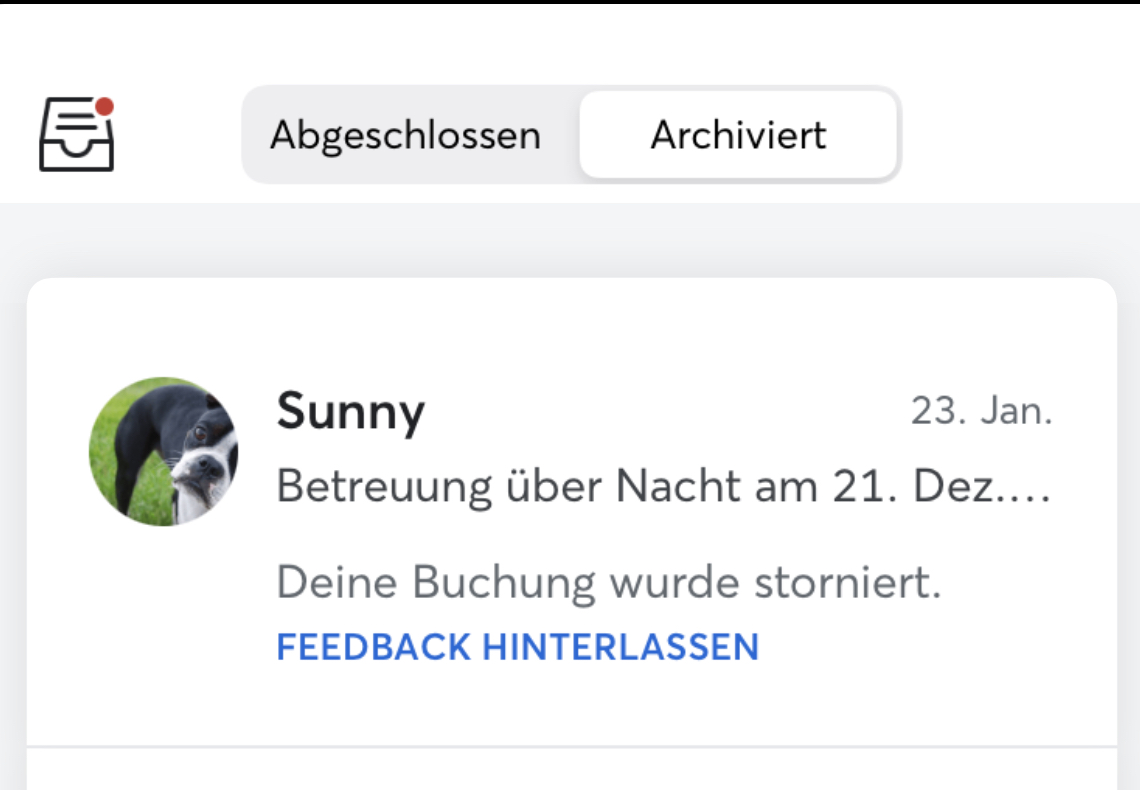Select the Archiviert tab
The width and height of the screenshot is (1140, 790).
738,135
